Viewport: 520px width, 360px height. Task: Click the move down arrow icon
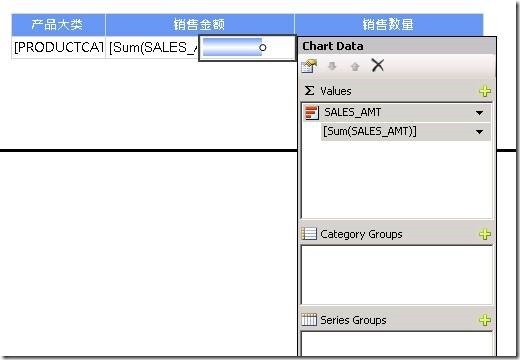332,66
